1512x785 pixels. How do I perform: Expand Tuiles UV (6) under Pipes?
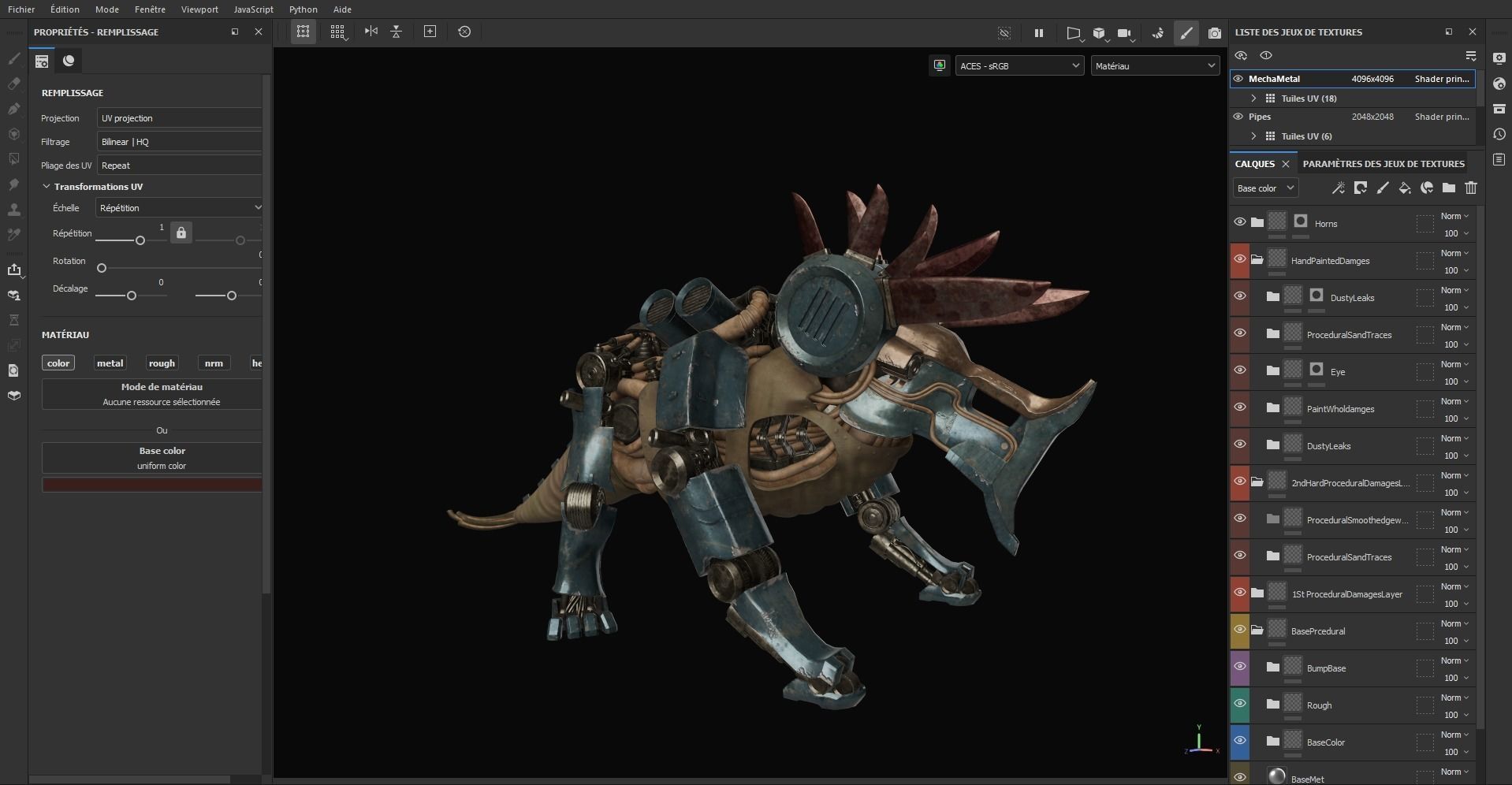tap(1253, 136)
